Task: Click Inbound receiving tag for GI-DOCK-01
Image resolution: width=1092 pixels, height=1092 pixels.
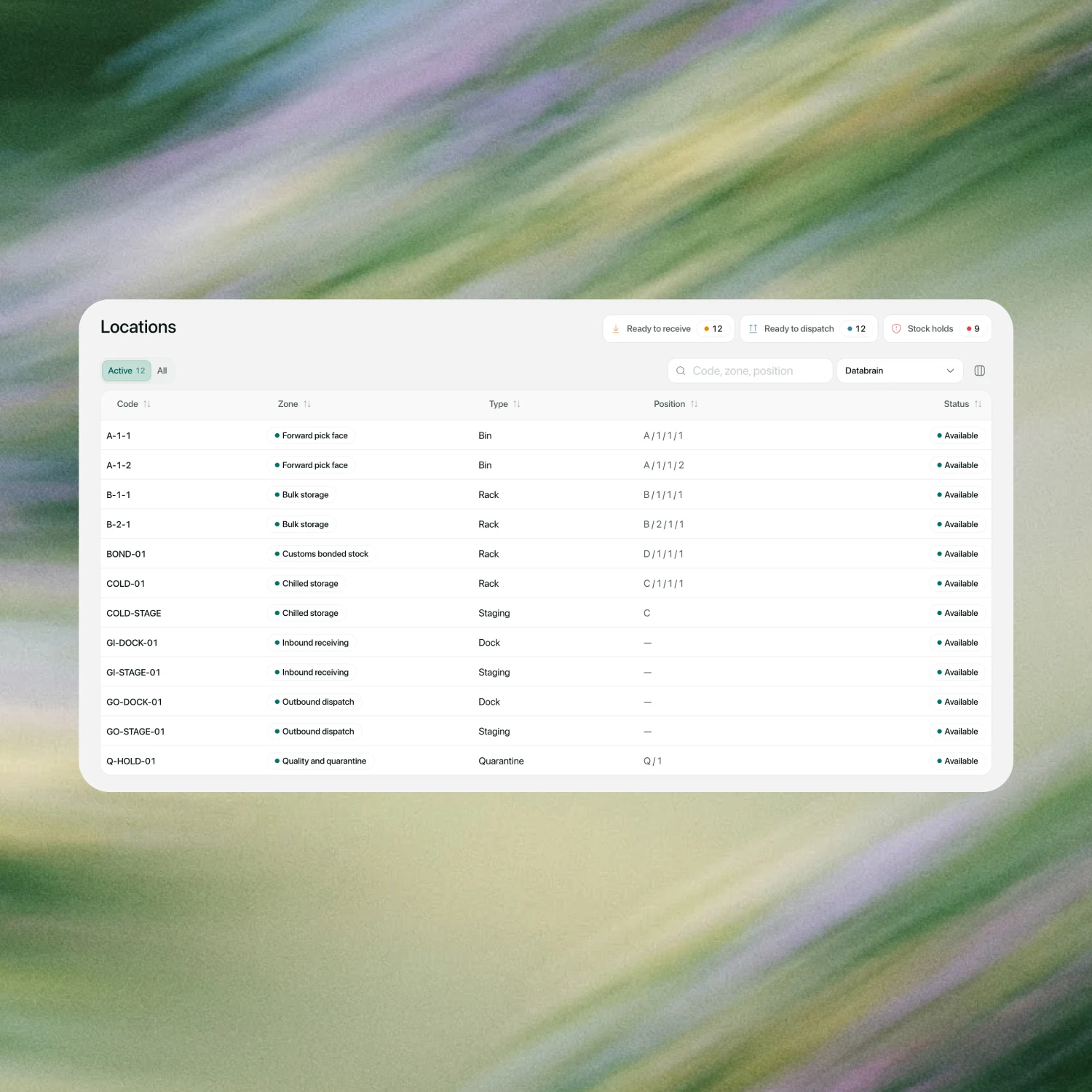Action: coord(312,643)
